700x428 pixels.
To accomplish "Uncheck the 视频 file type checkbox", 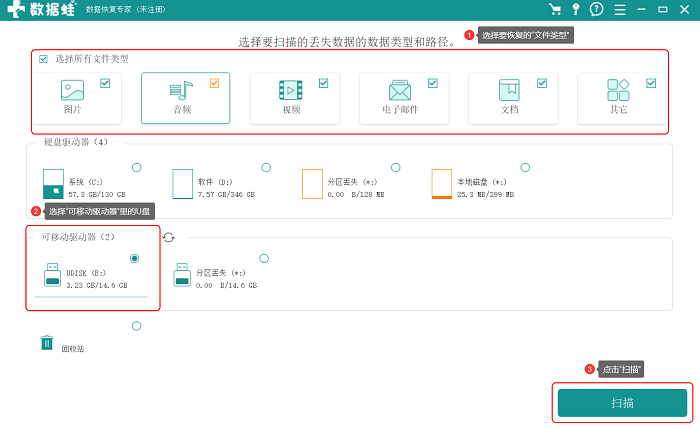I will [x=324, y=83].
